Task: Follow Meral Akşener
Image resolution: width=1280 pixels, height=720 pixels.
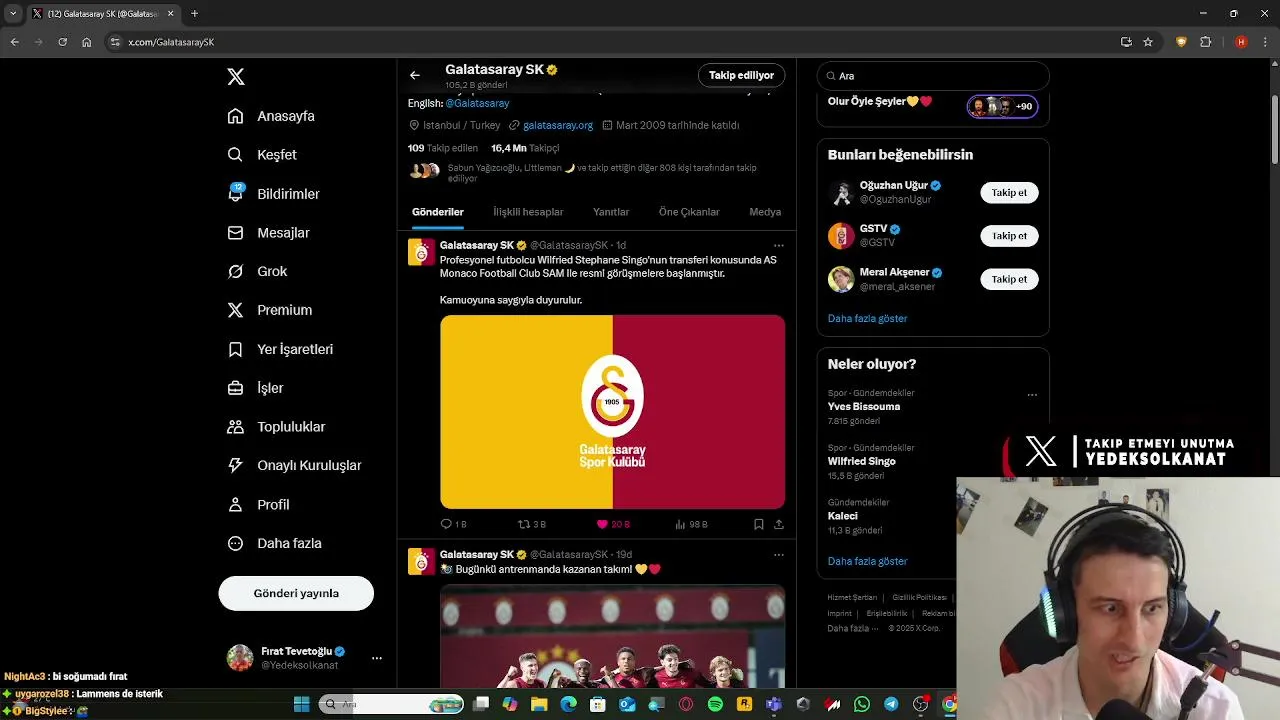Action: click(1009, 279)
